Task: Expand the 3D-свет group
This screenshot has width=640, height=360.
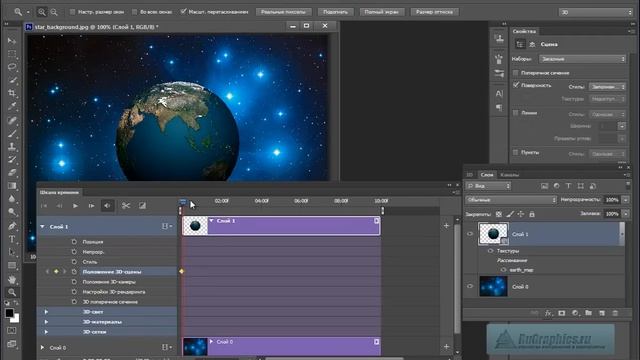Action: click(46, 312)
